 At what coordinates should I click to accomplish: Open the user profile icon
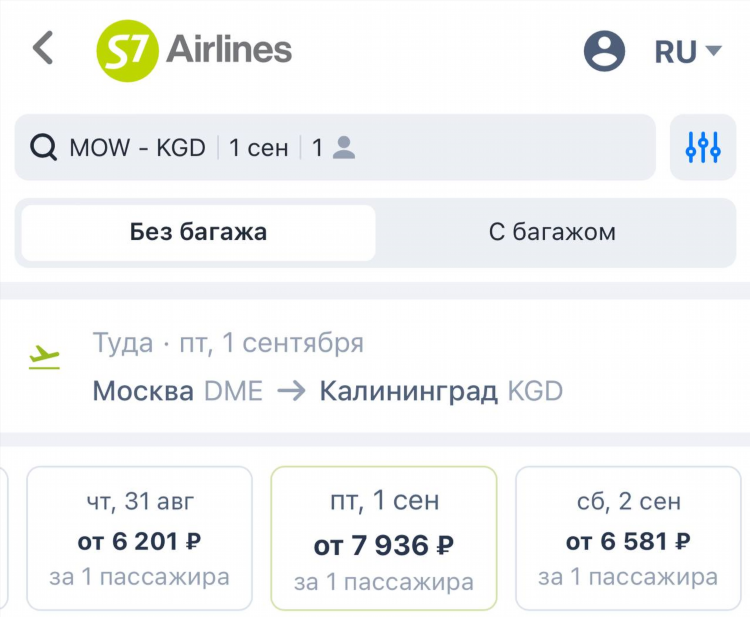click(604, 51)
